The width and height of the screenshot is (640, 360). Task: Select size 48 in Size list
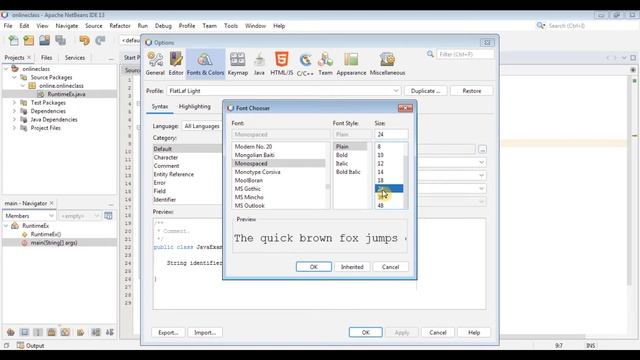coord(389,205)
